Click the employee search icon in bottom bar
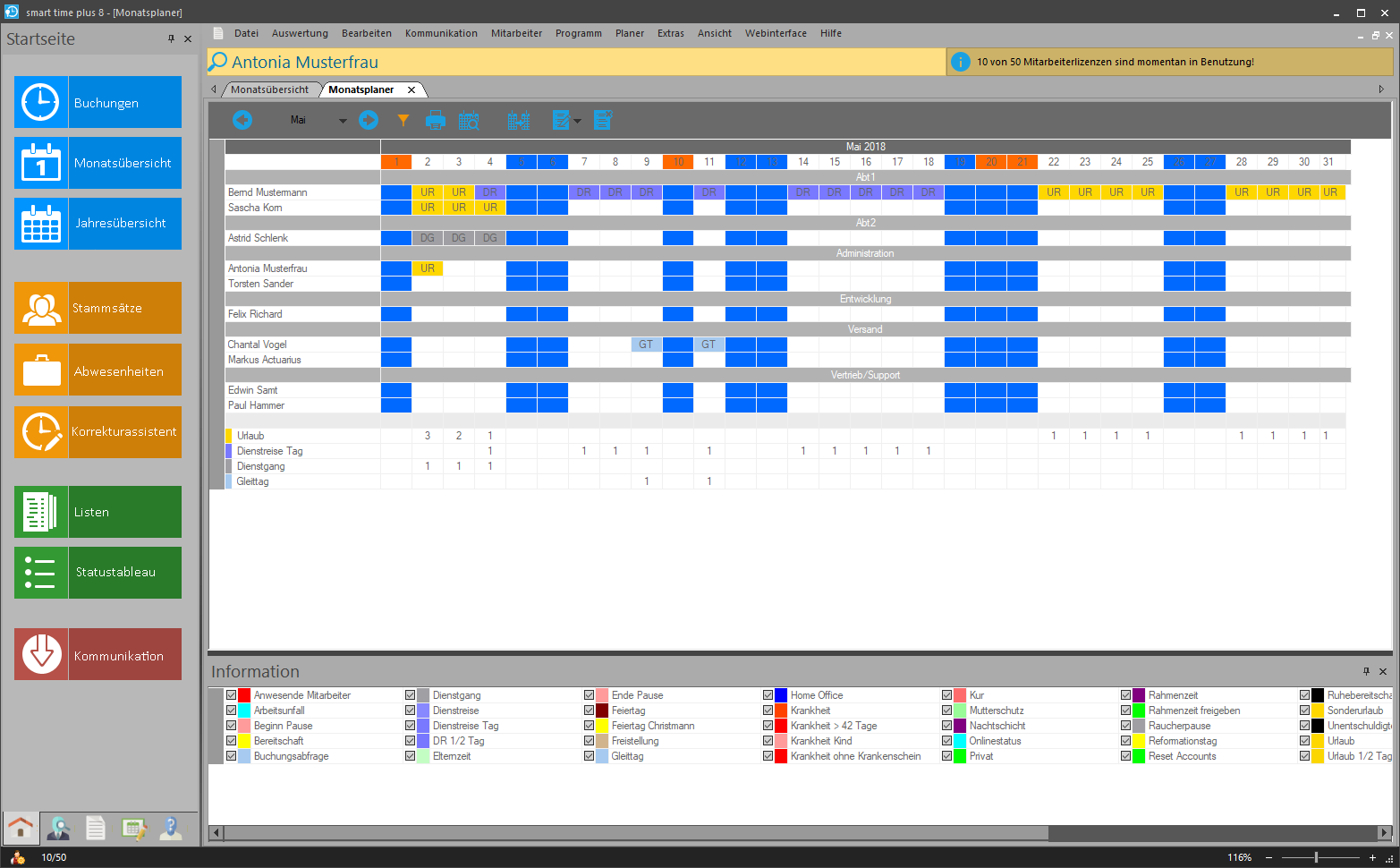Viewport: 1400px width, 868px height. [59, 829]
